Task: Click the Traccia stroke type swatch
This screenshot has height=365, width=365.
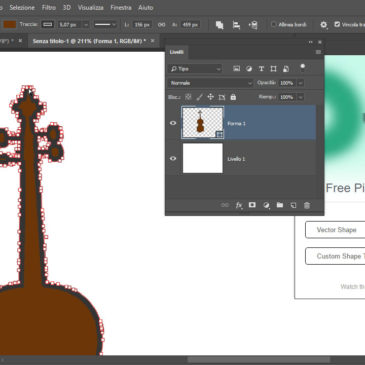Action: tap(48, 24)
